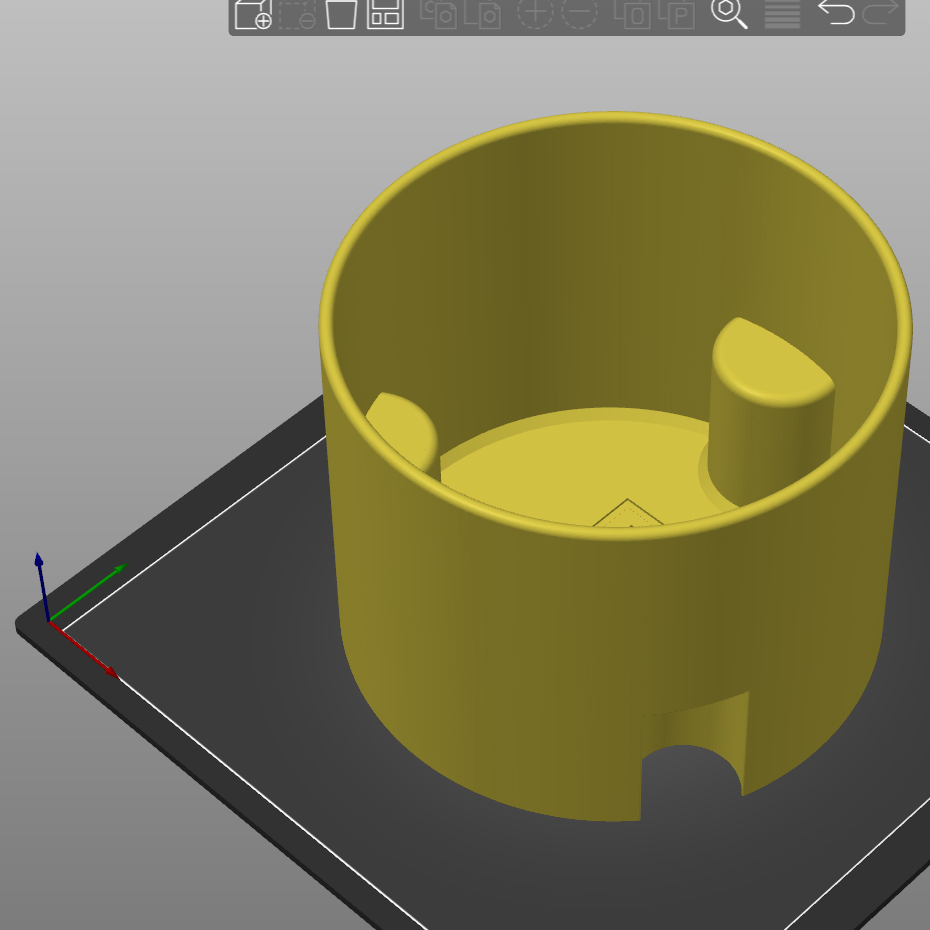Click the Split to parts icon

click(676, 14)
